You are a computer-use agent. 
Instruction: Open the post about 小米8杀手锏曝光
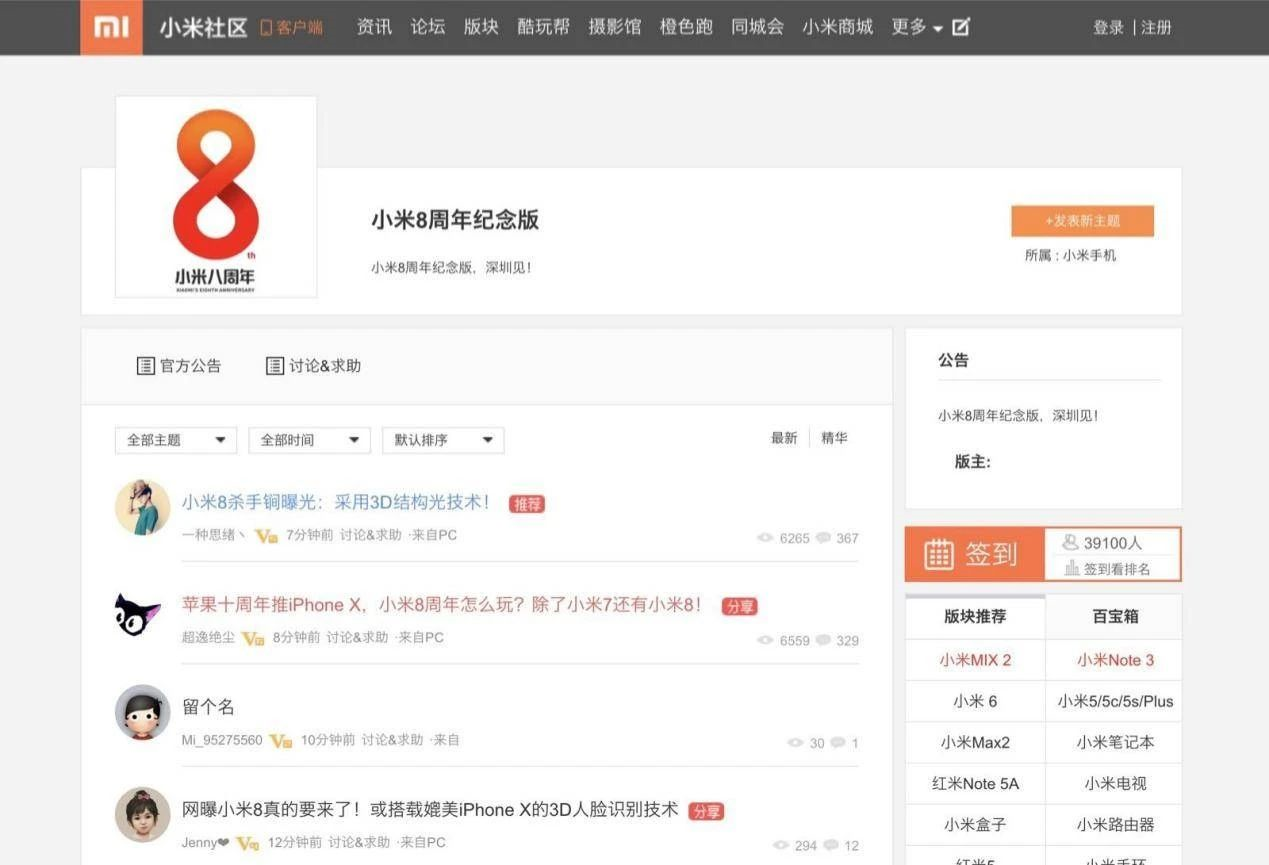(336, 502)
